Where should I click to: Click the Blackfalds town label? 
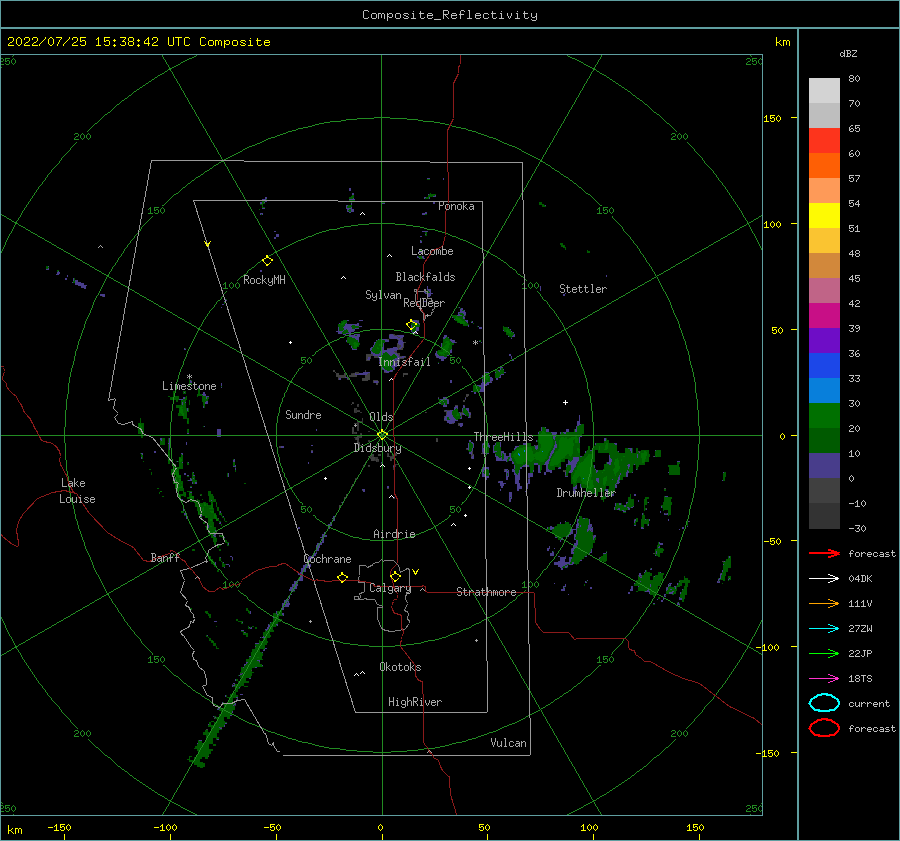pos(425,277)
